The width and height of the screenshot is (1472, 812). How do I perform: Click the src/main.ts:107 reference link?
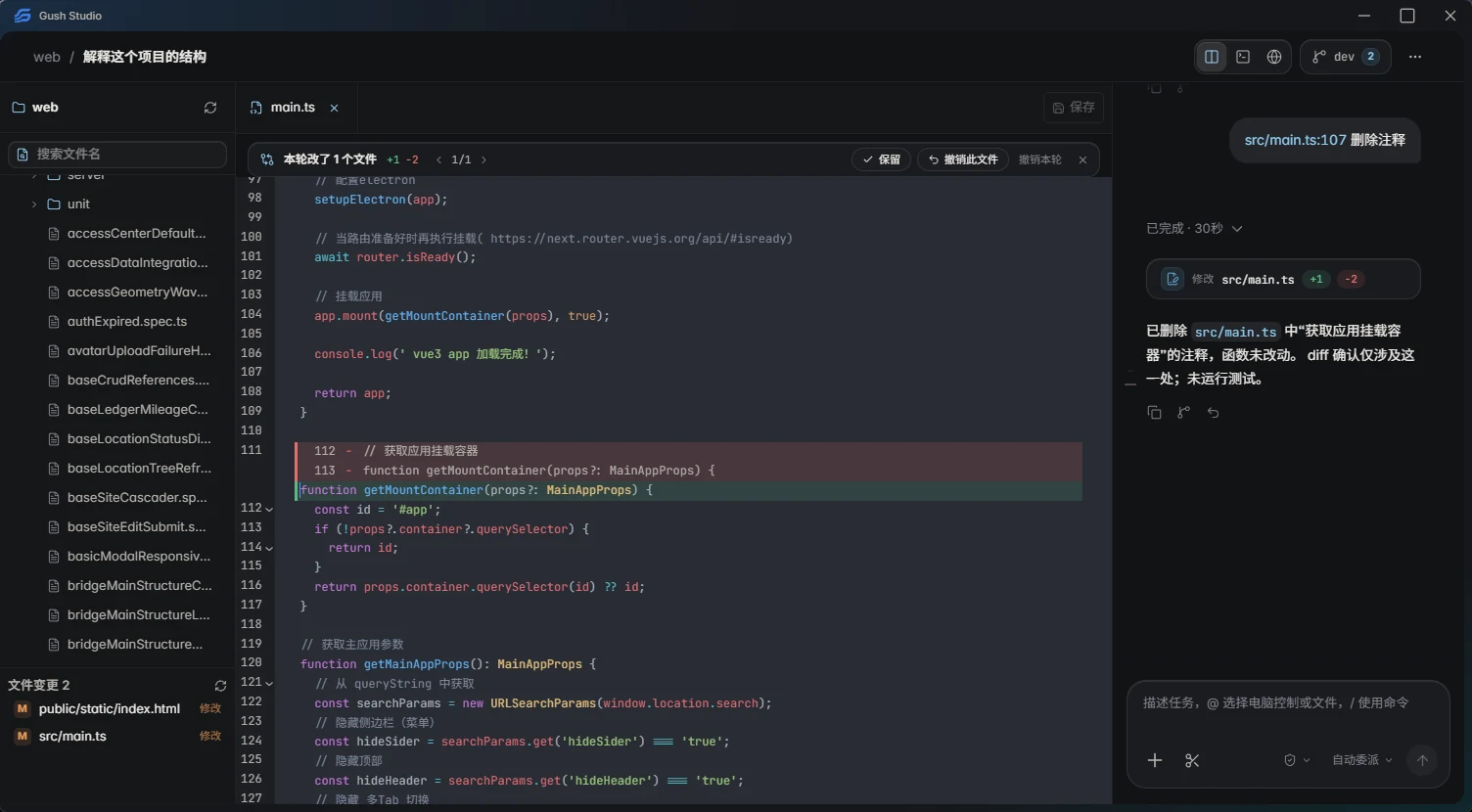(1295, 140)
